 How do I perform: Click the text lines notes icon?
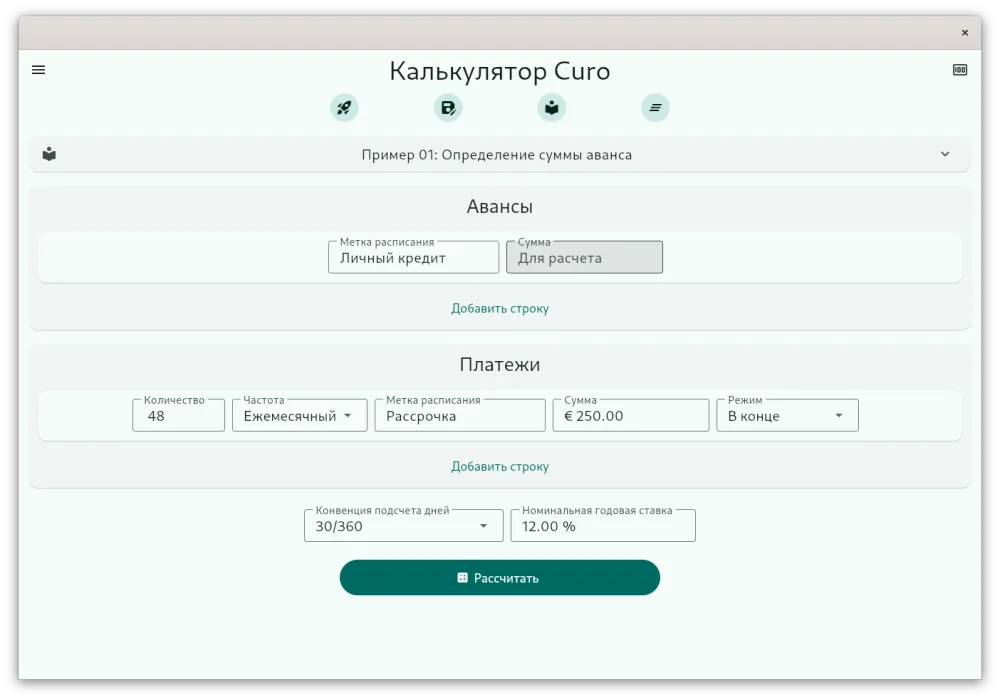click(655, 108)
